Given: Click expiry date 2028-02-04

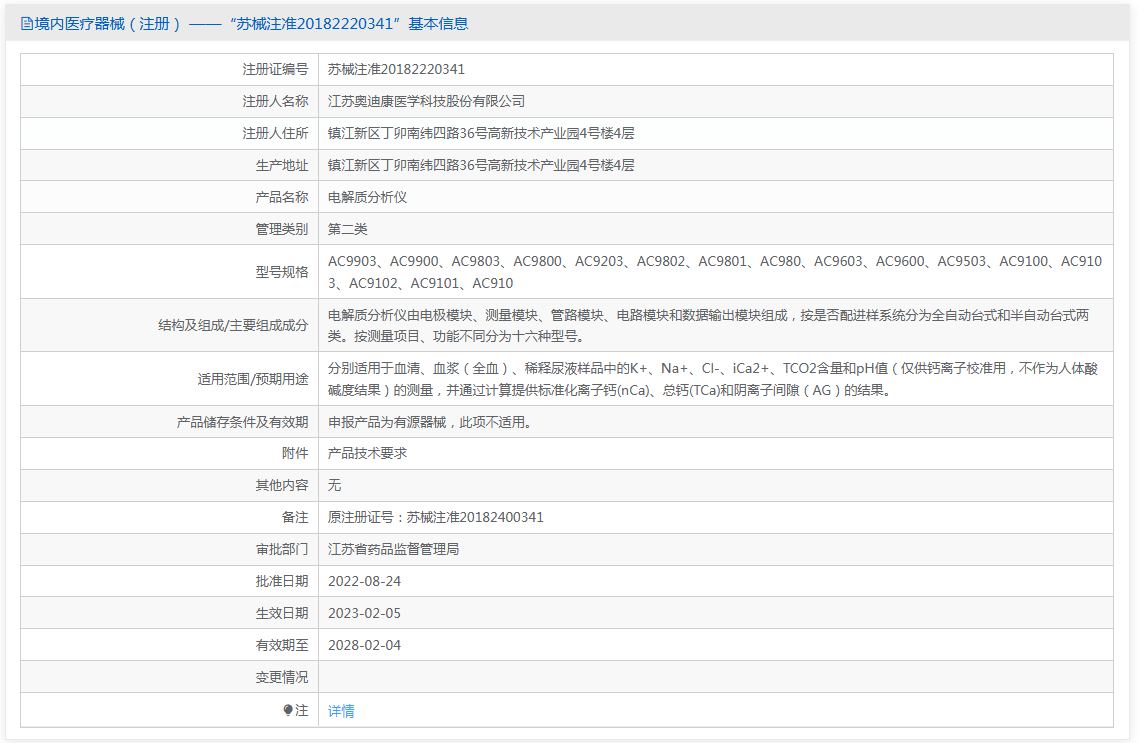Looking at the screenshot, I should [364, 645].
